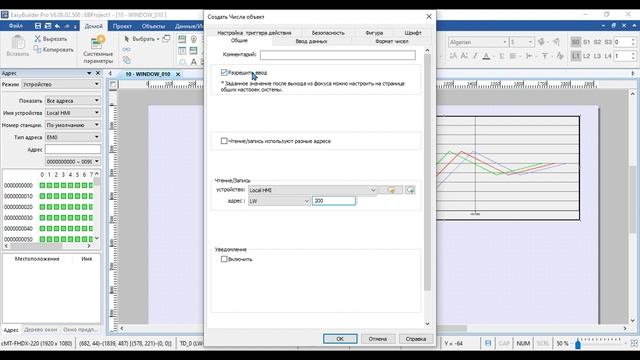This screenshot has height=360, width=640.
Task: Open the Показать Все адреса dropdown
Action: click(x=73, y=100)
